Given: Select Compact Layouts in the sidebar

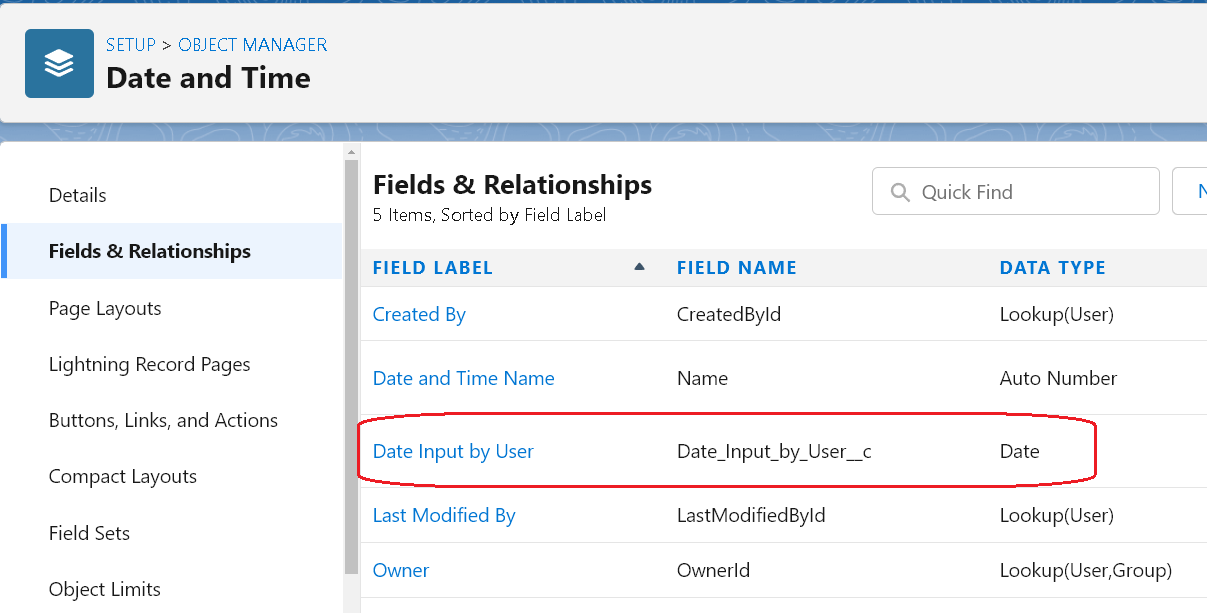Looking at the screenshot, I should coord(122,476).
